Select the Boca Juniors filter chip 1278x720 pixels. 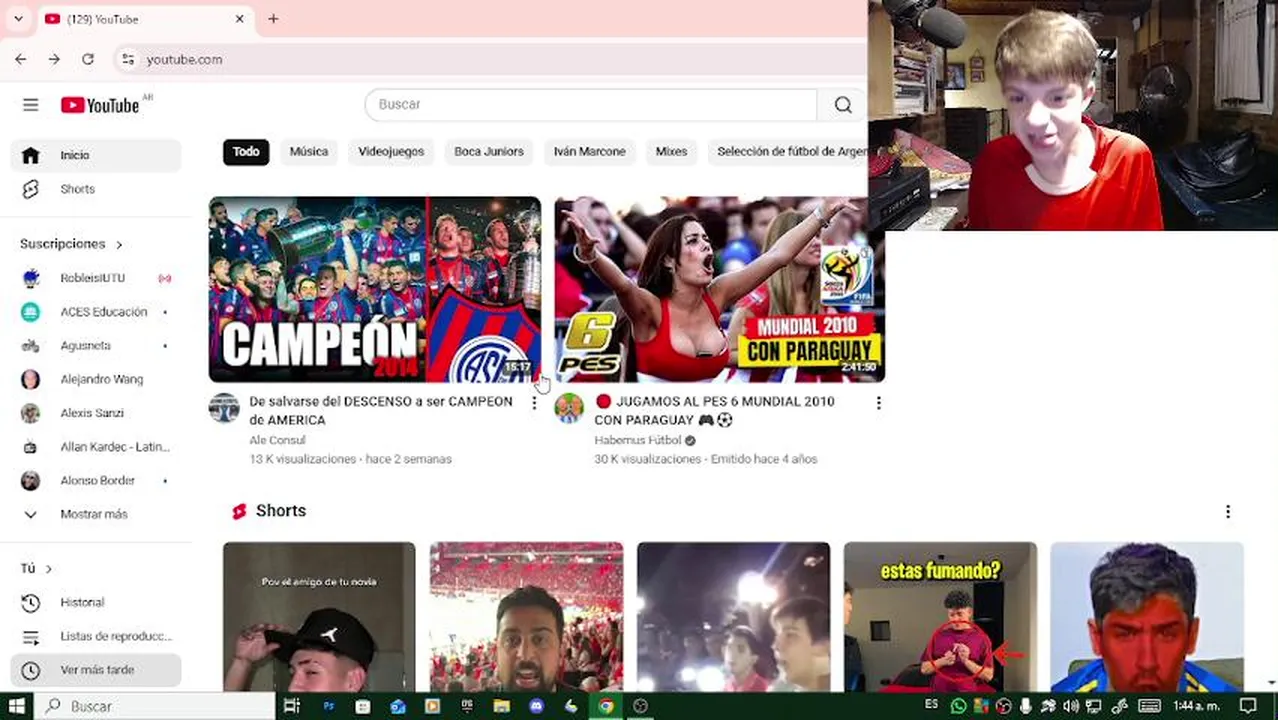click(x=489, y=152)
